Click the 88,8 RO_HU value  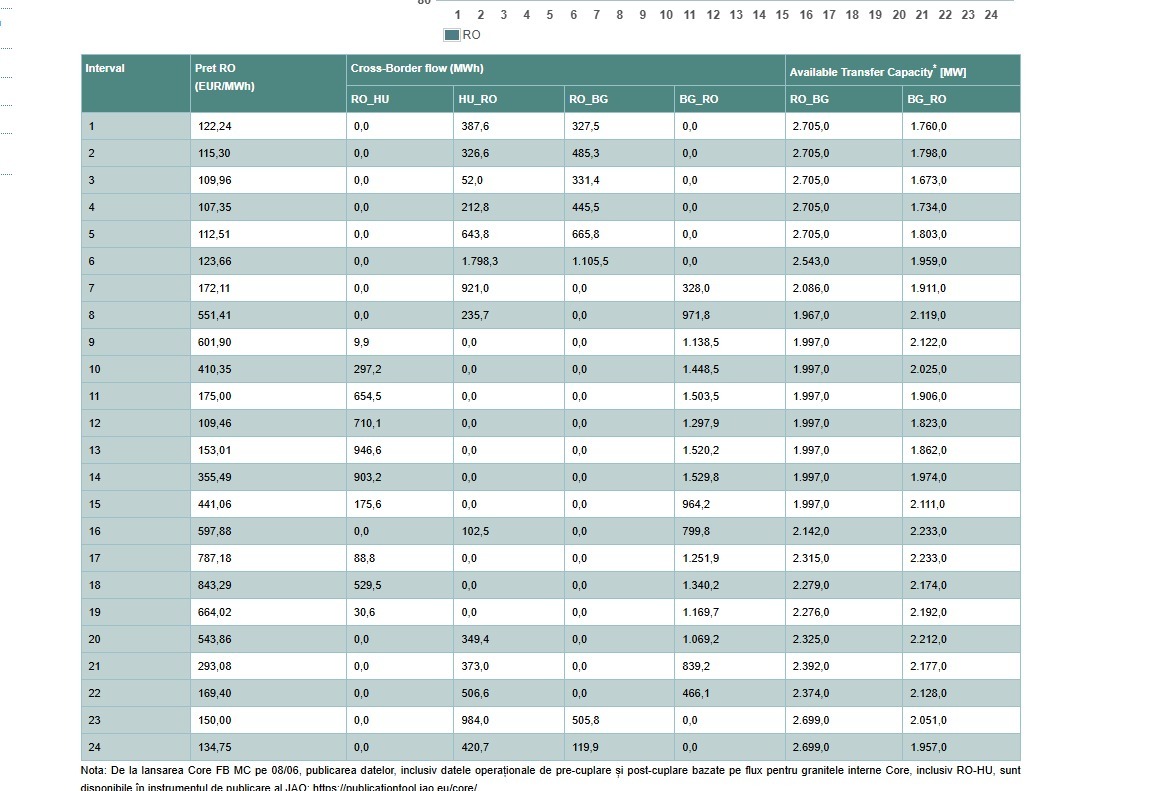pos(364,558)
